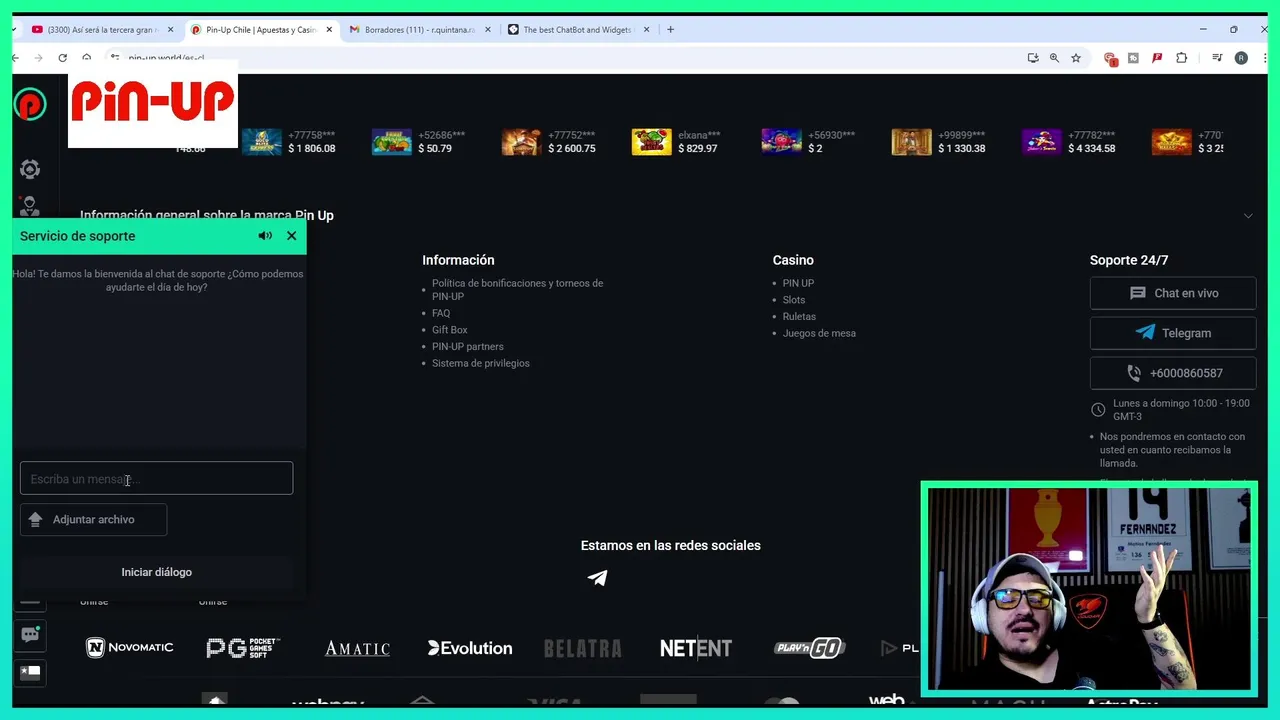Switch to The best ChatBot and Widgets tab
1280x720 pixels.
tap(578, 30)
